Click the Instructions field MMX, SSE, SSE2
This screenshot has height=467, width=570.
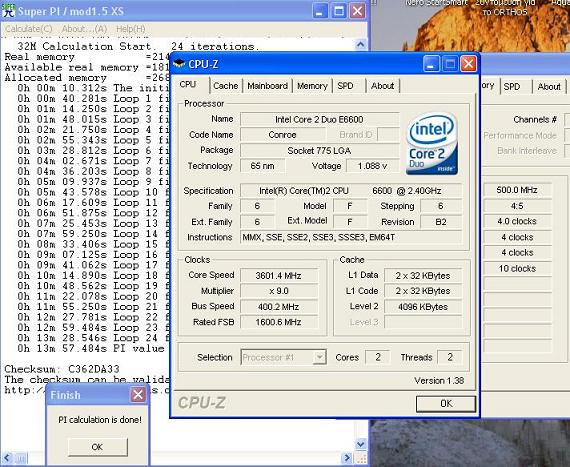(351, 237)
